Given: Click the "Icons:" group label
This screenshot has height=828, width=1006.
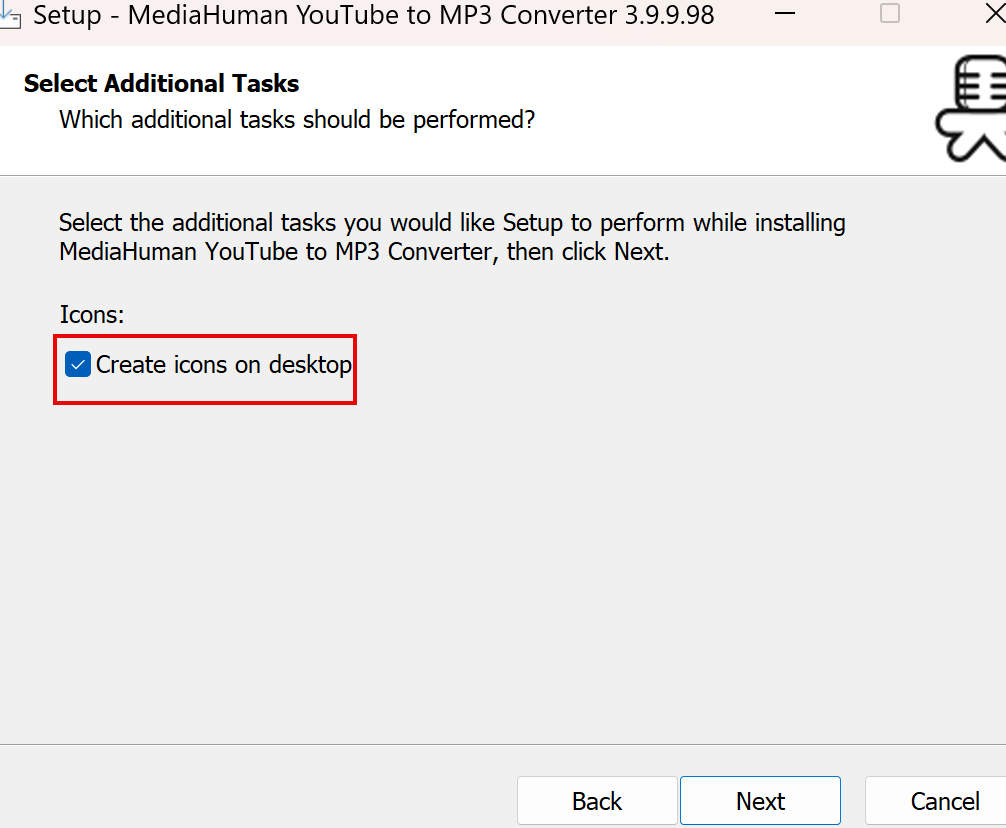Looking at the screenshot, I should (92, 314).
